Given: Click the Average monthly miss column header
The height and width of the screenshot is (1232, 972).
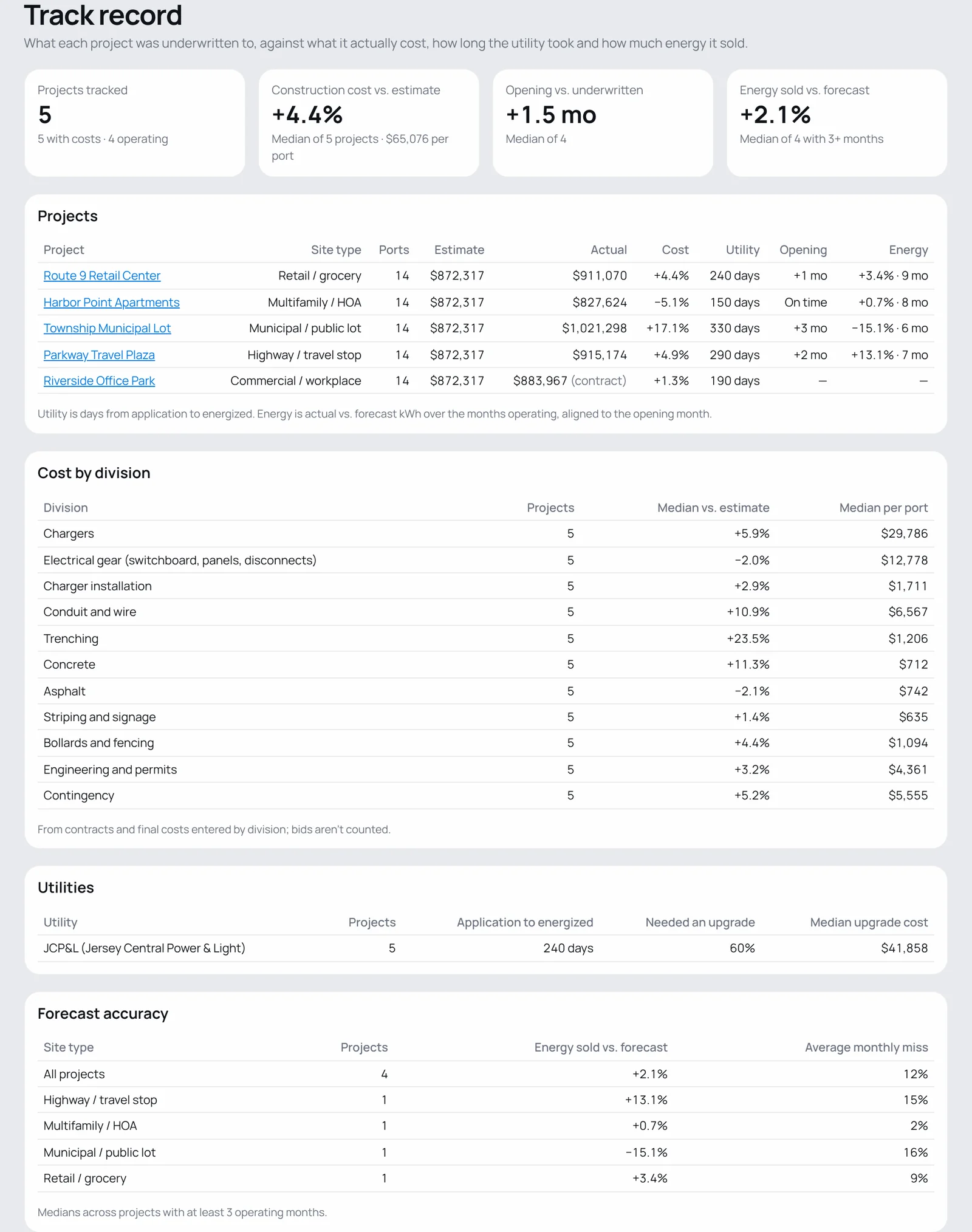Looking at the screenshot, I should point(866,1048).
